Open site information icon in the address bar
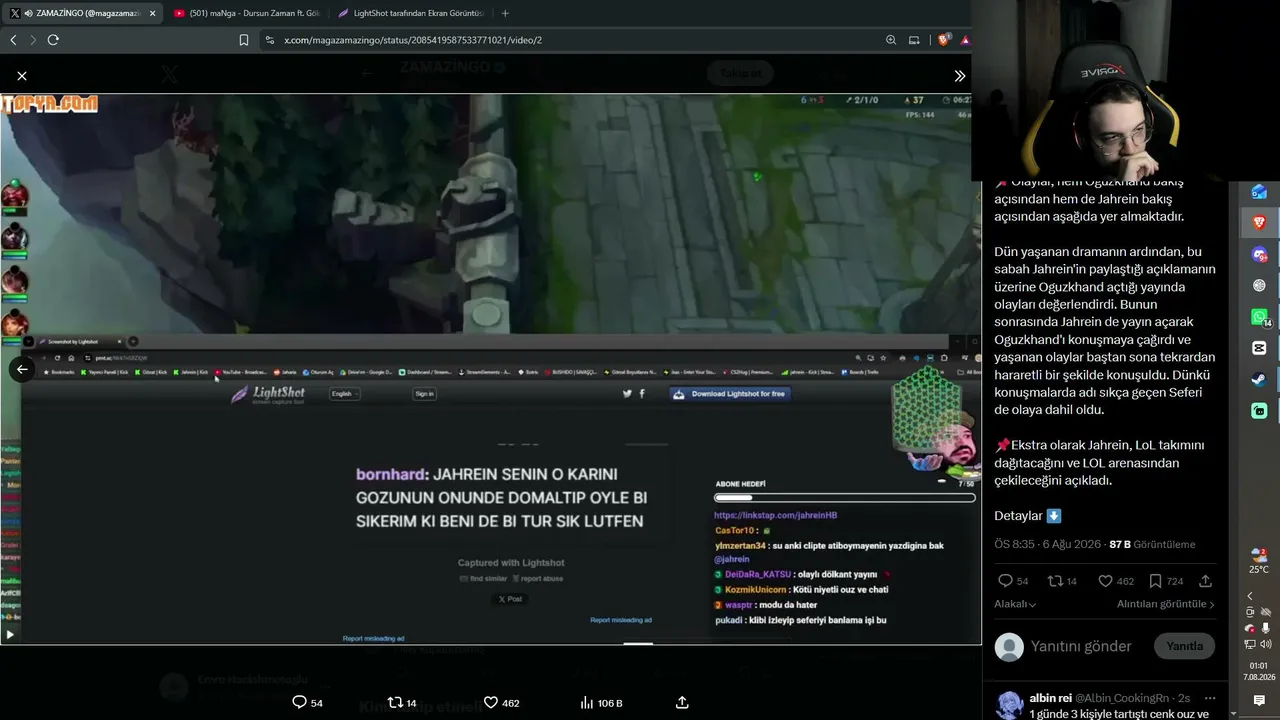Viewport: 1280px width, 720px height. click(x=269, y=40)
